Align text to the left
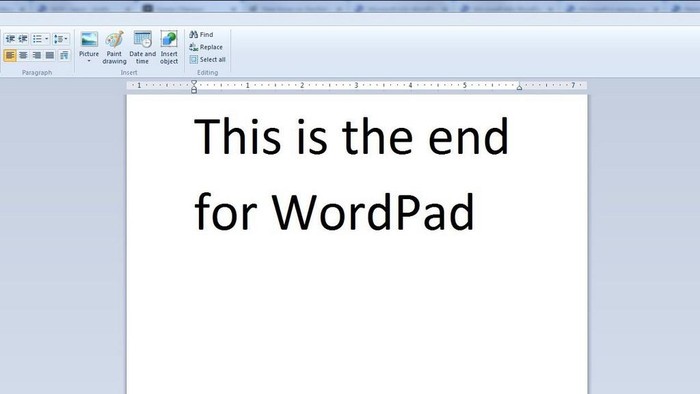The image size is (700, 394). coord(10,55)
